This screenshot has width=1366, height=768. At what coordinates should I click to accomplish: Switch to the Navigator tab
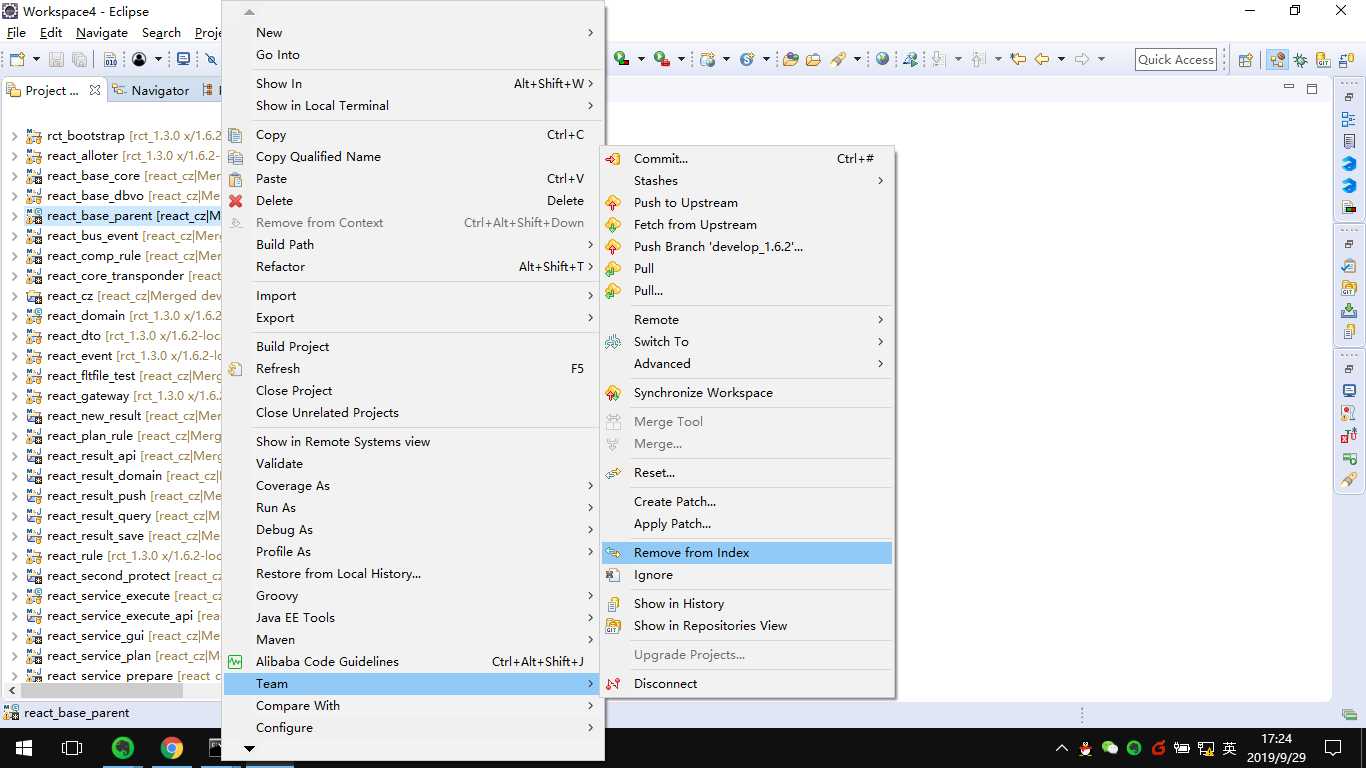151,90
